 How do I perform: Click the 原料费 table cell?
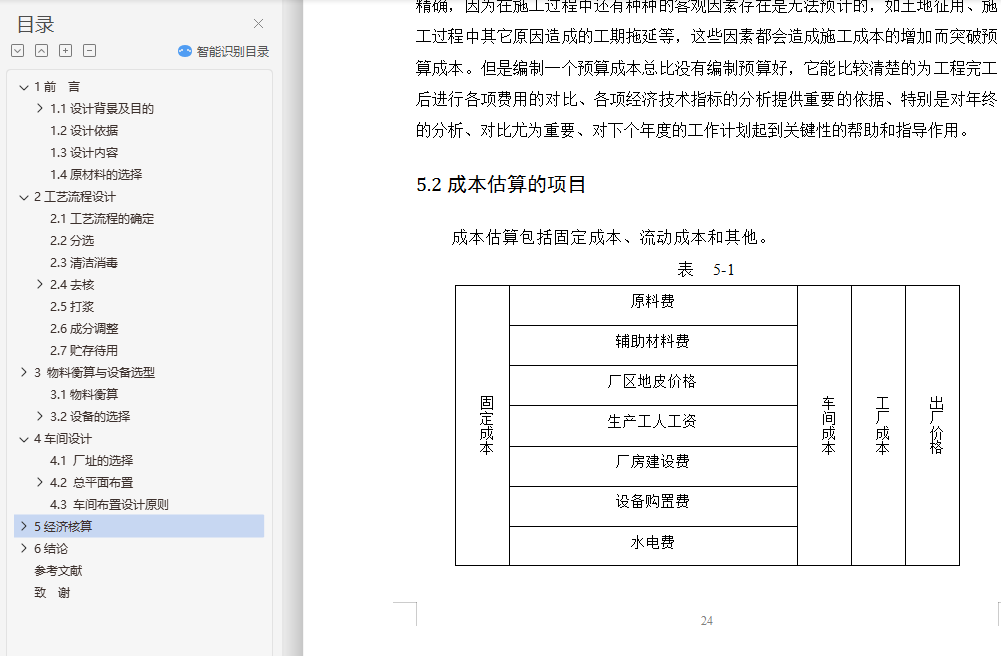[653, 305]
